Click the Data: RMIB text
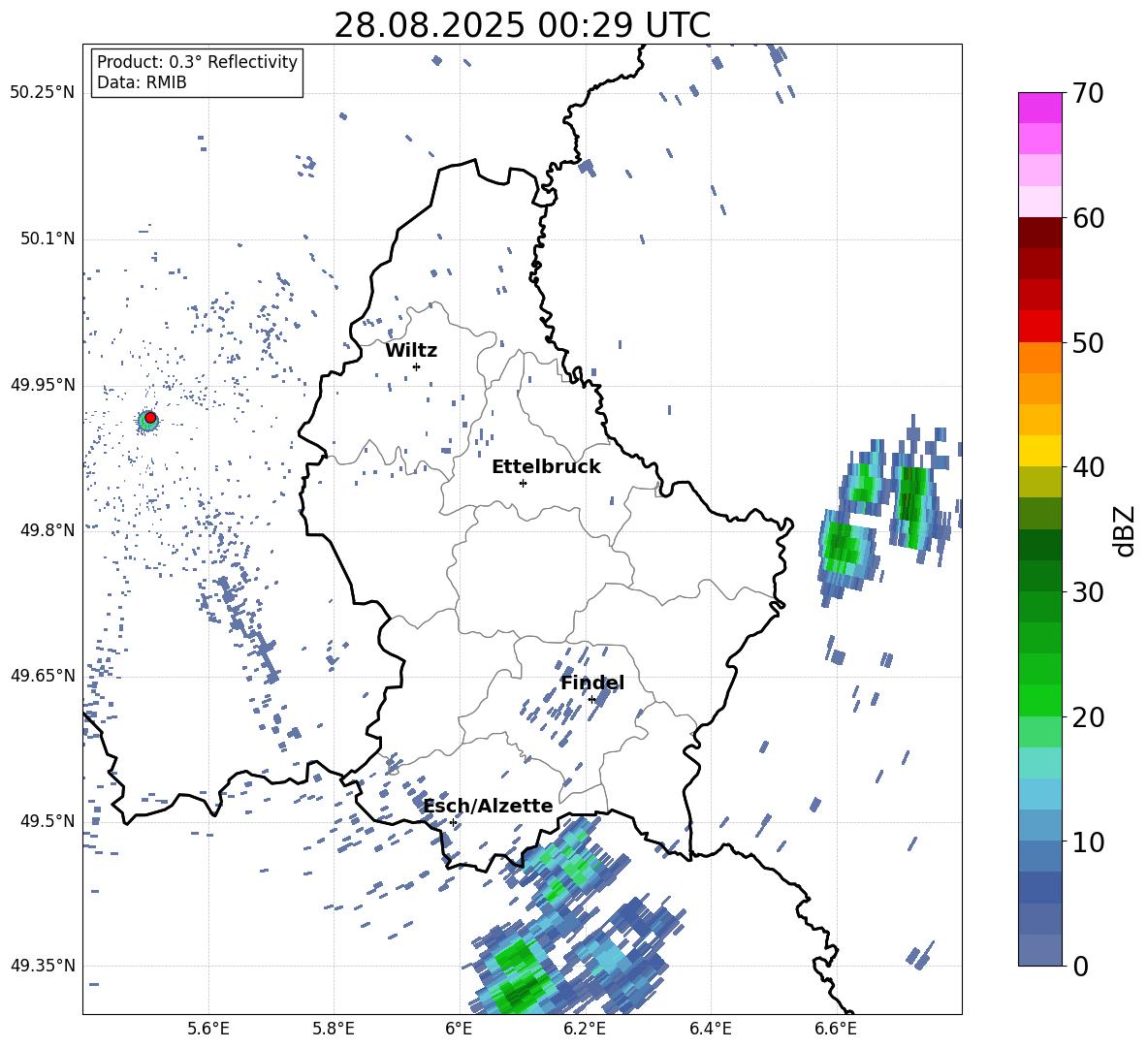The width and height of the screenshot is (1148, 1048). click(x=142, y=82)
